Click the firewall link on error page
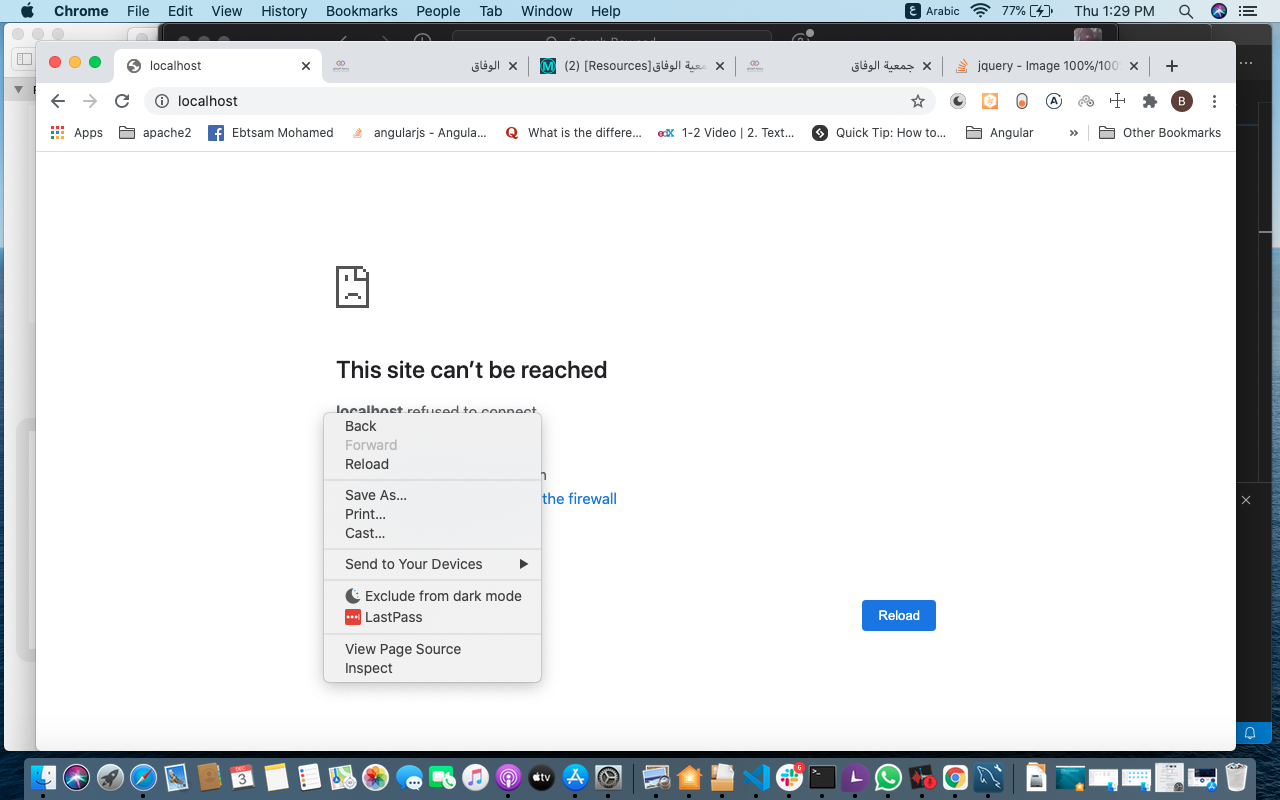This screenshot has width=1280, height=800. tap(580, 499)
